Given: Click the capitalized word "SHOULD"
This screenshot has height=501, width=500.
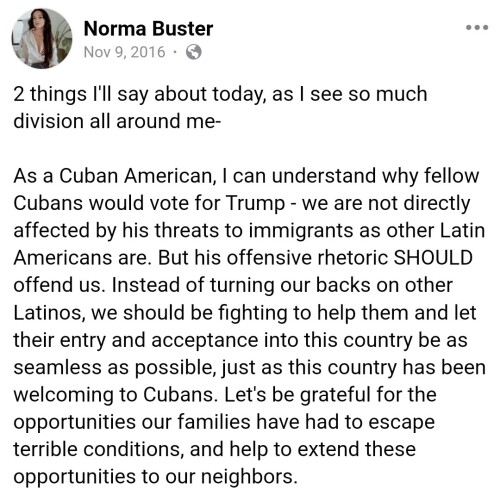Looking at the screenshot, I should tap(433, 258).
